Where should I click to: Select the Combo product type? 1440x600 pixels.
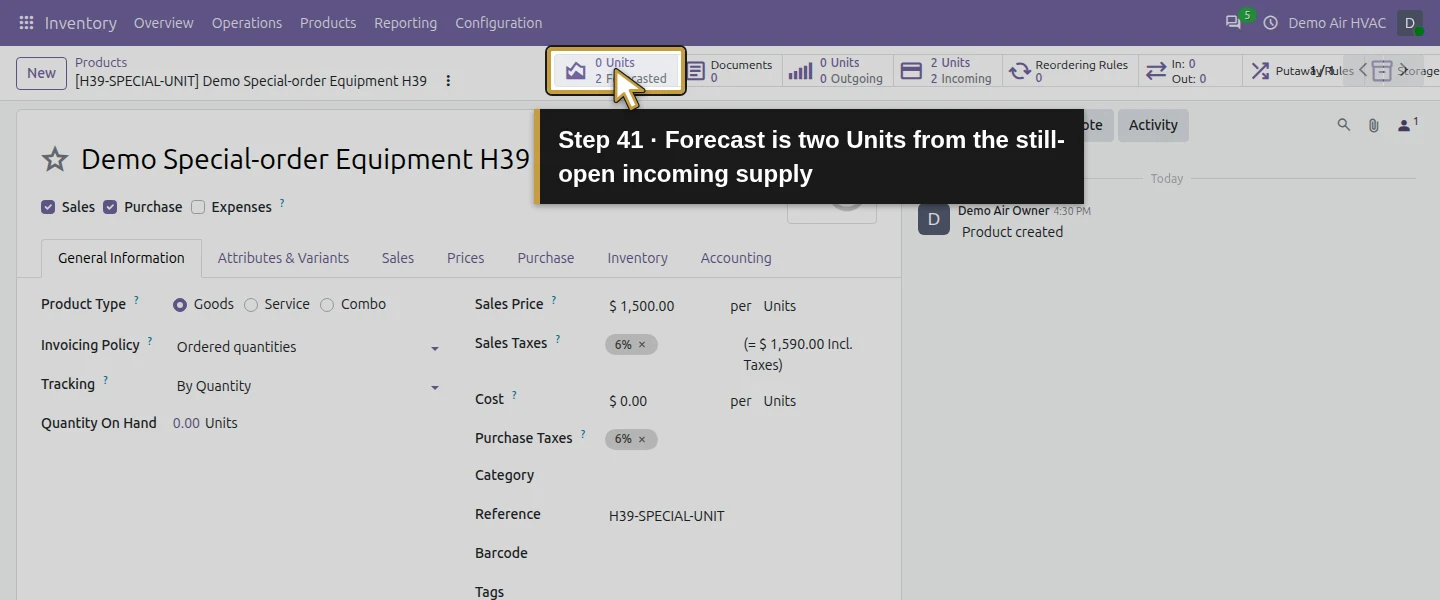click(327, 305)
